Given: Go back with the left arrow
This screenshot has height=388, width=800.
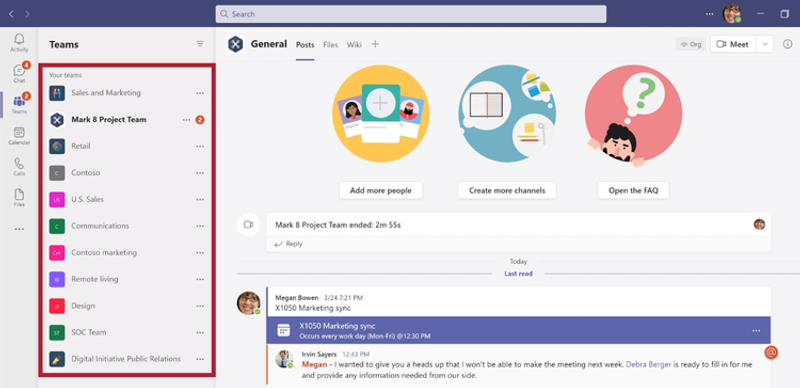Looking at the screenshot, I should (11, 14).
